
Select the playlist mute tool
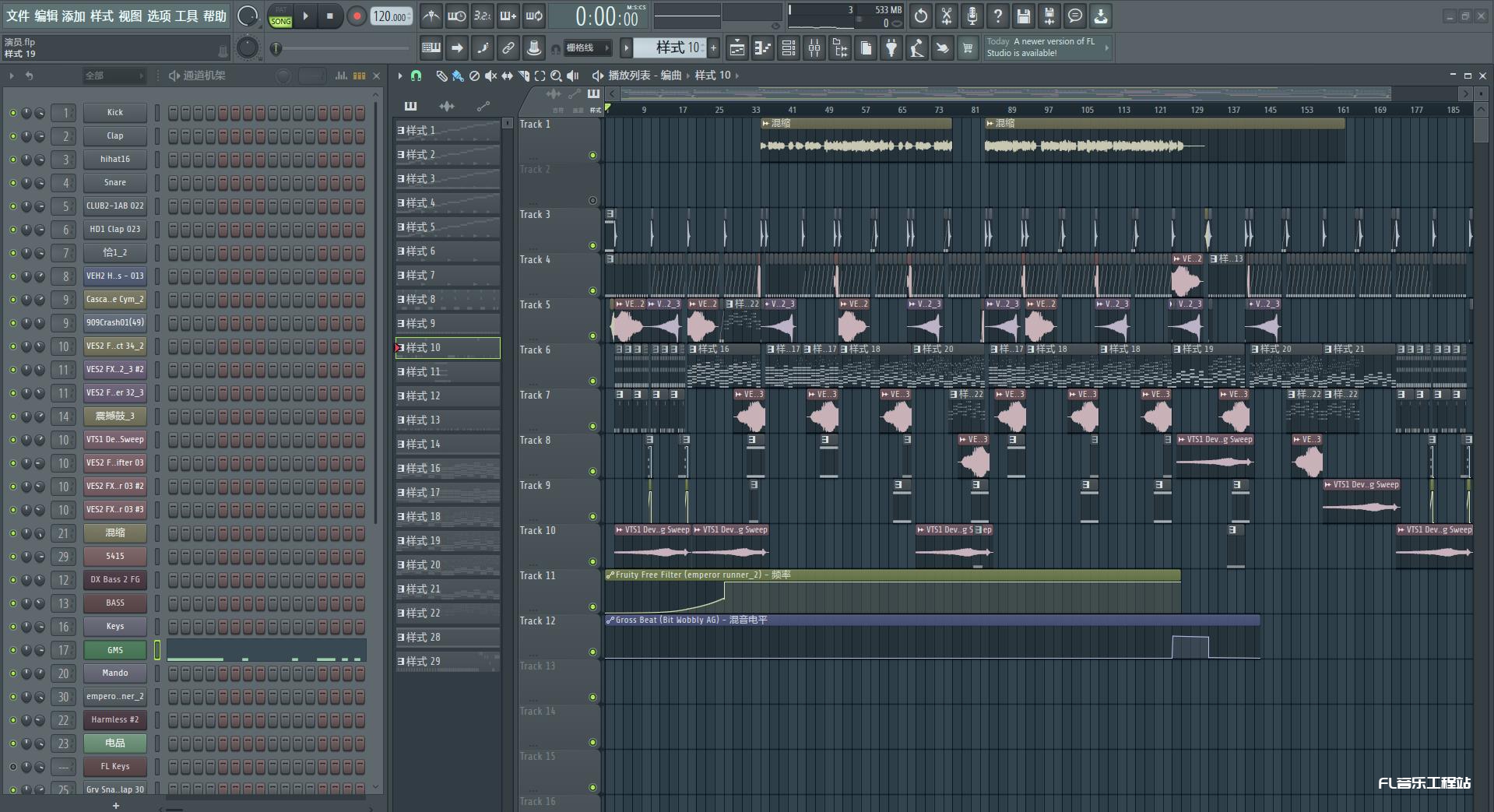[x=490, y=76]
